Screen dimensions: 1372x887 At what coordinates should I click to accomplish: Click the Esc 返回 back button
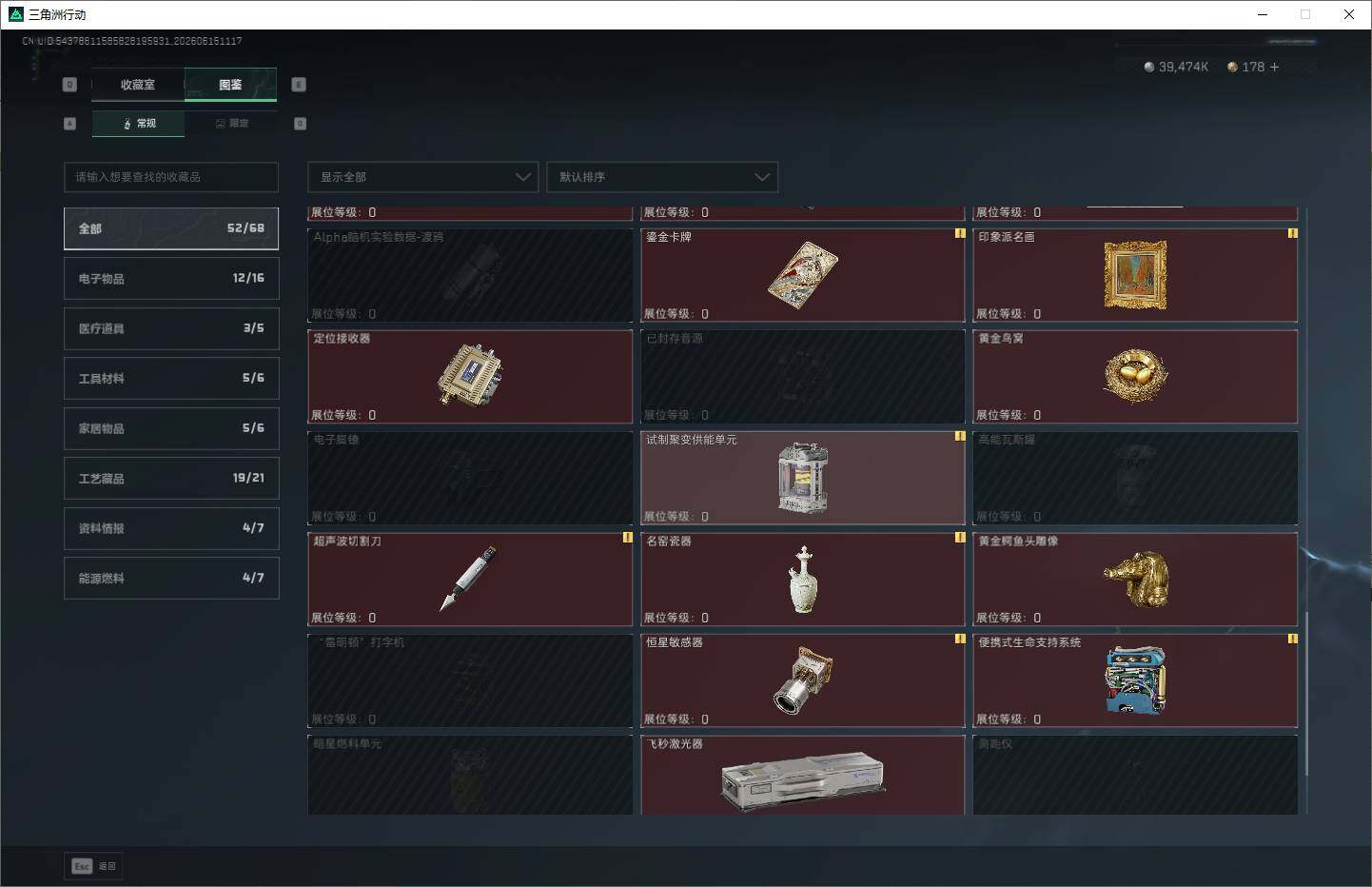click(x=93, y=866)
